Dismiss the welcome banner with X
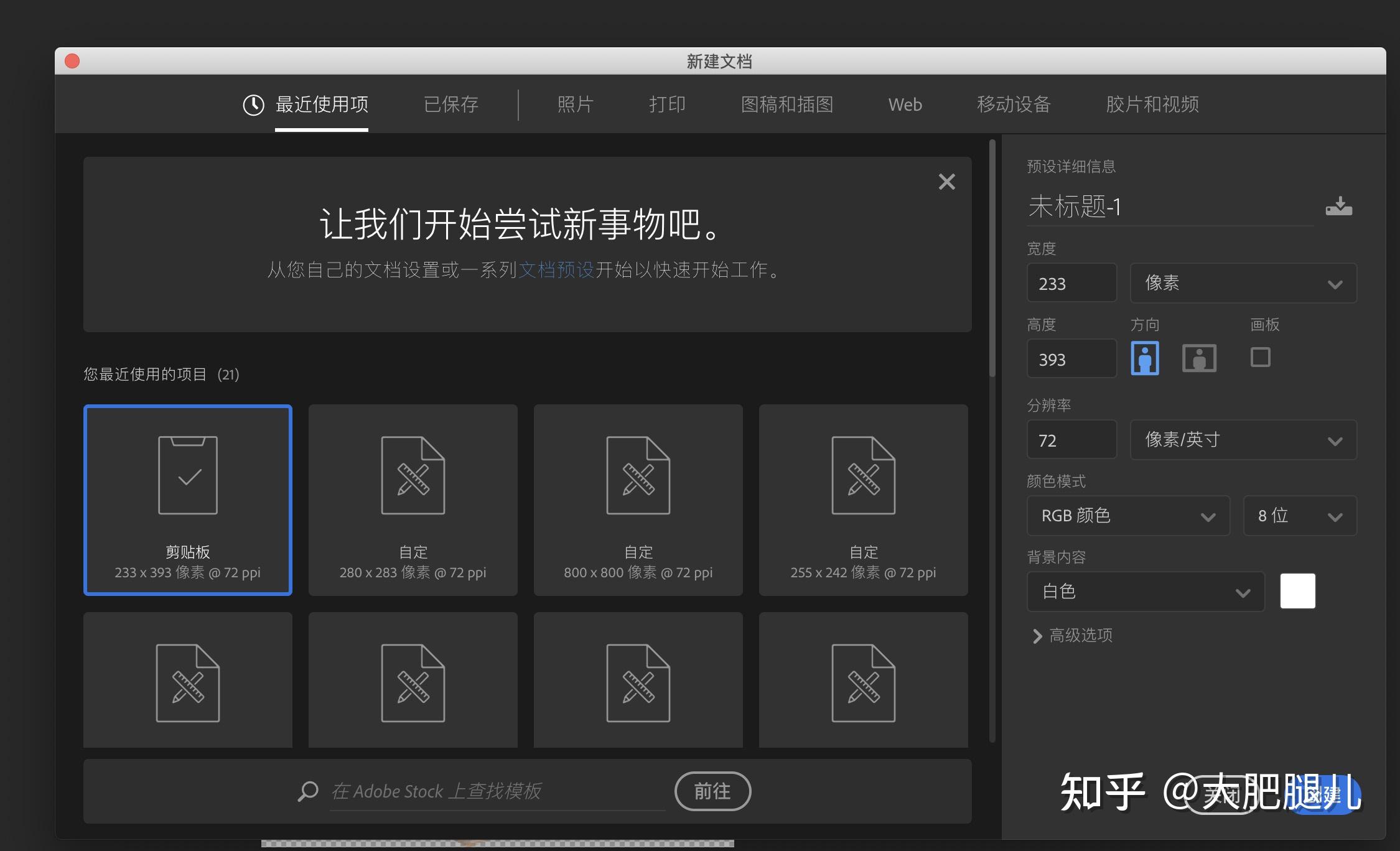 pyautogui.click(x=946, y=182)
